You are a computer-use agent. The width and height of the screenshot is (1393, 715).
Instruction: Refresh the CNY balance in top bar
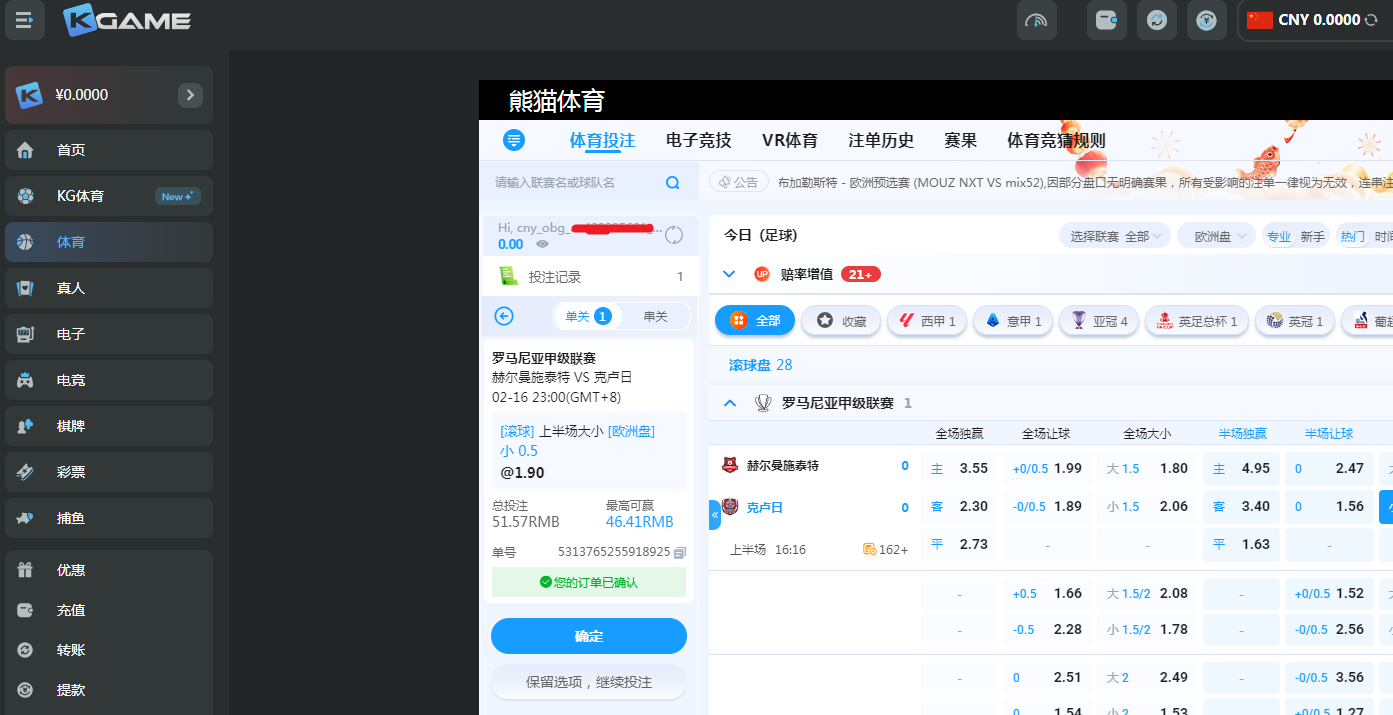point(1371,20)
